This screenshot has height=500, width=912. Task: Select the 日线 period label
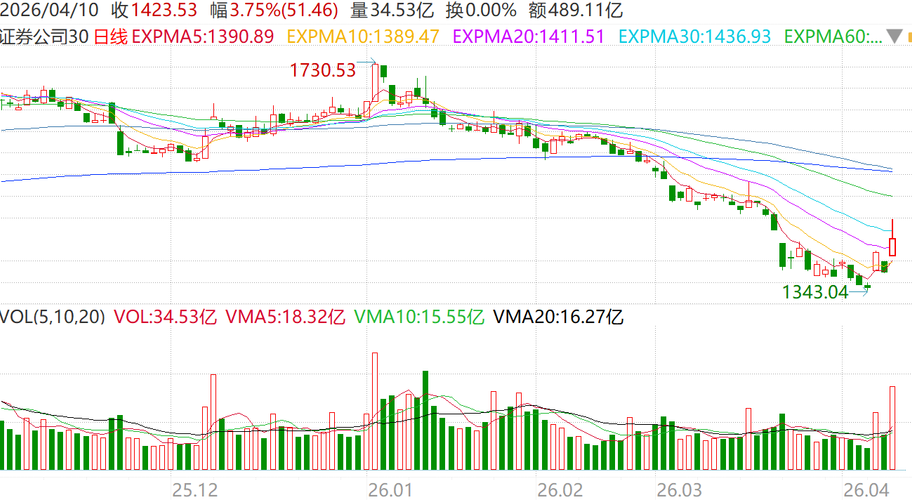tap(110, 37)
